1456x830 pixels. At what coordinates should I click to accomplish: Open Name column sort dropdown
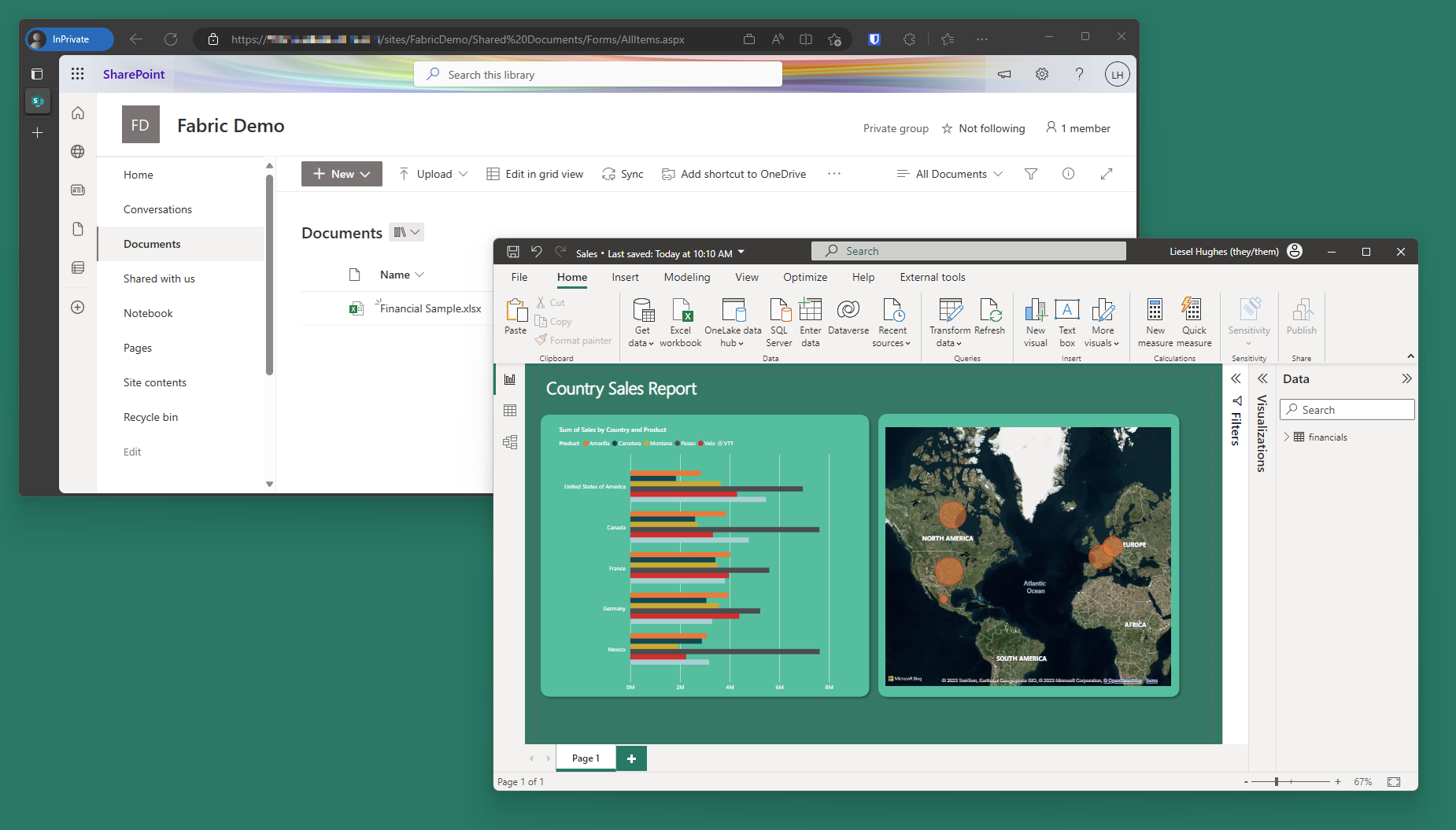point(419,275)
